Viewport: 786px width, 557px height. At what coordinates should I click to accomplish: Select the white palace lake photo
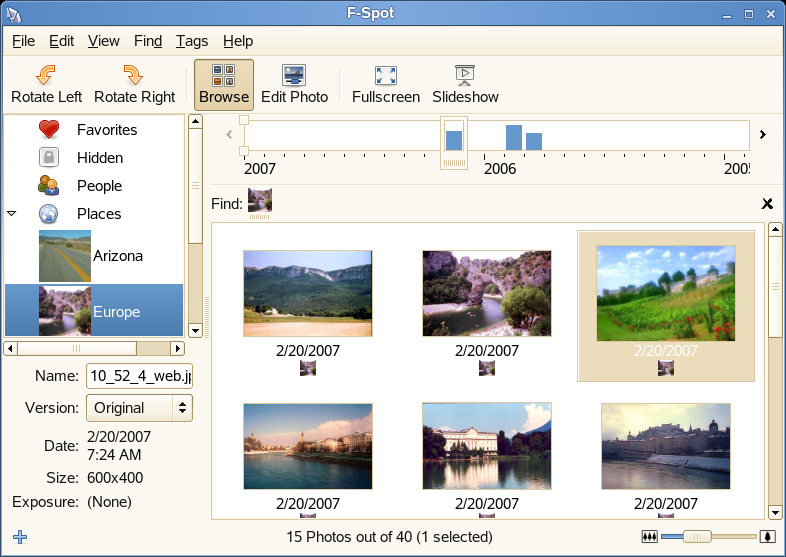point(487,446)
